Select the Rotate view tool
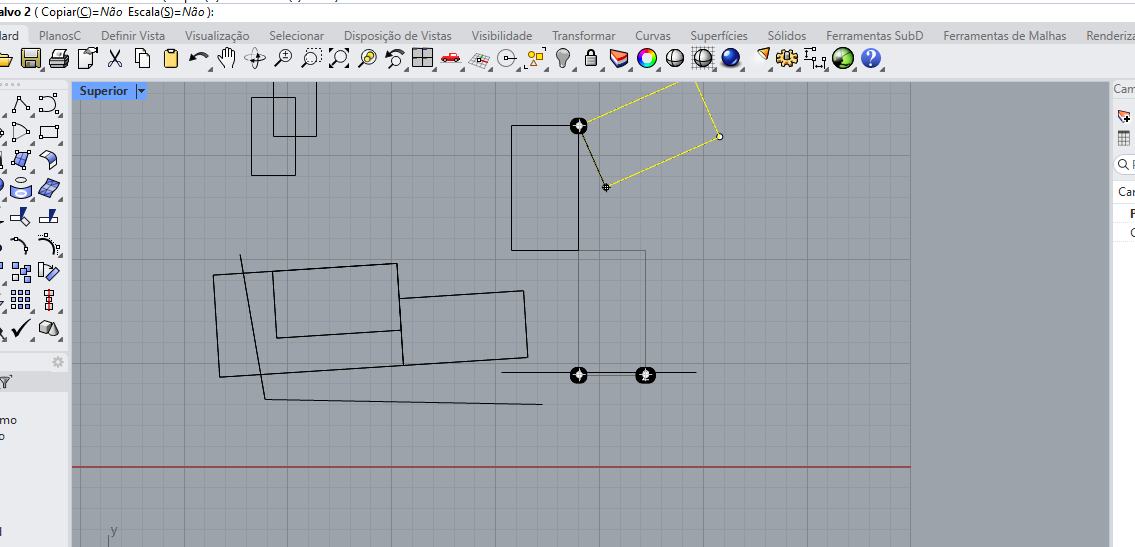 point(255,58)
